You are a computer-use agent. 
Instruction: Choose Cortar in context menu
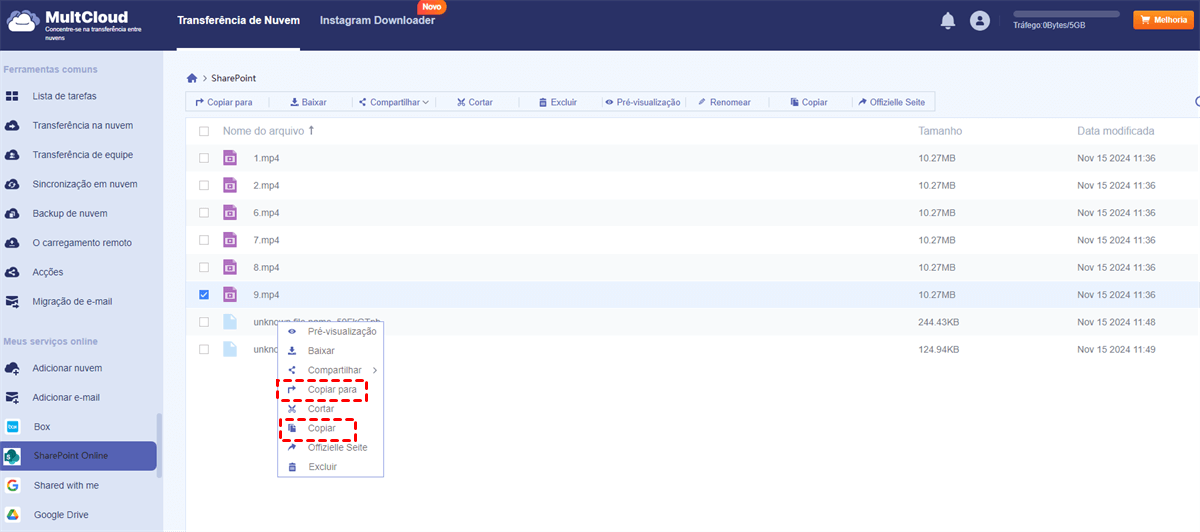(330, 409)
